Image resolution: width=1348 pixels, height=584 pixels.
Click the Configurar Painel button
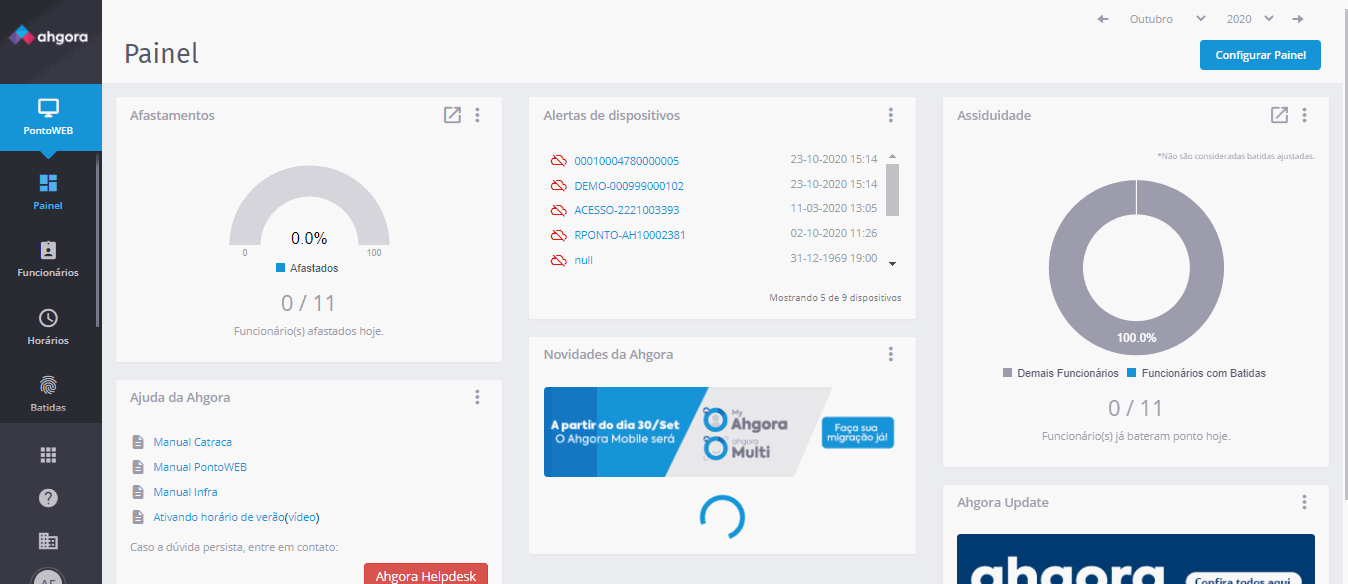click(x=1260, y=55)
